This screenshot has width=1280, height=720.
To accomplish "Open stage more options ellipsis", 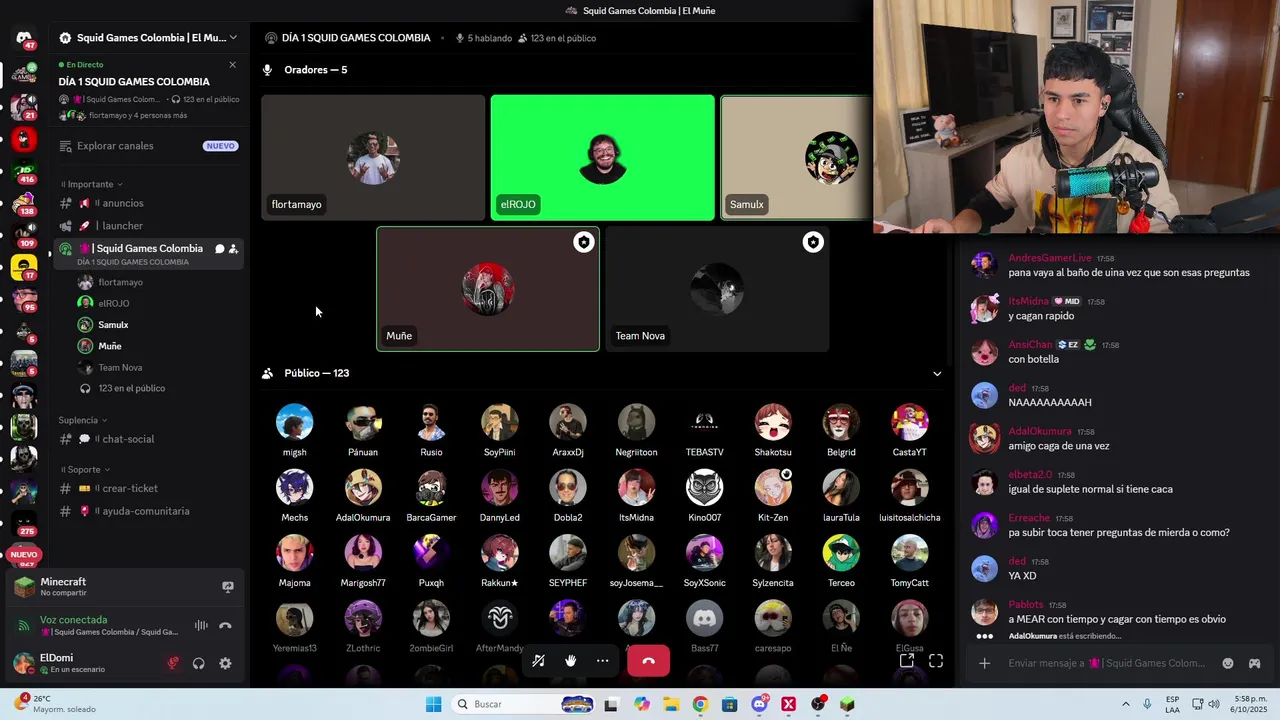I will click(602, 661).
